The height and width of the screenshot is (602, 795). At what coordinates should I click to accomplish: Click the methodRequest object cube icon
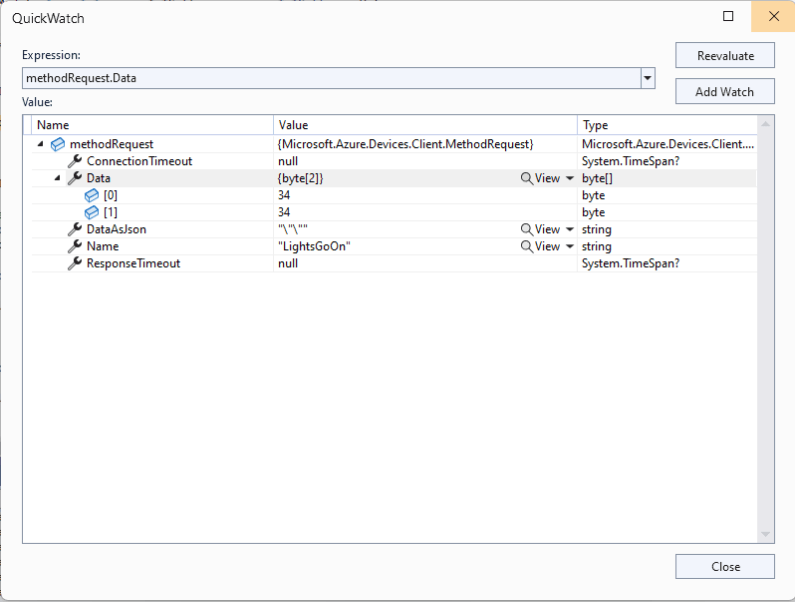point(58,145)
